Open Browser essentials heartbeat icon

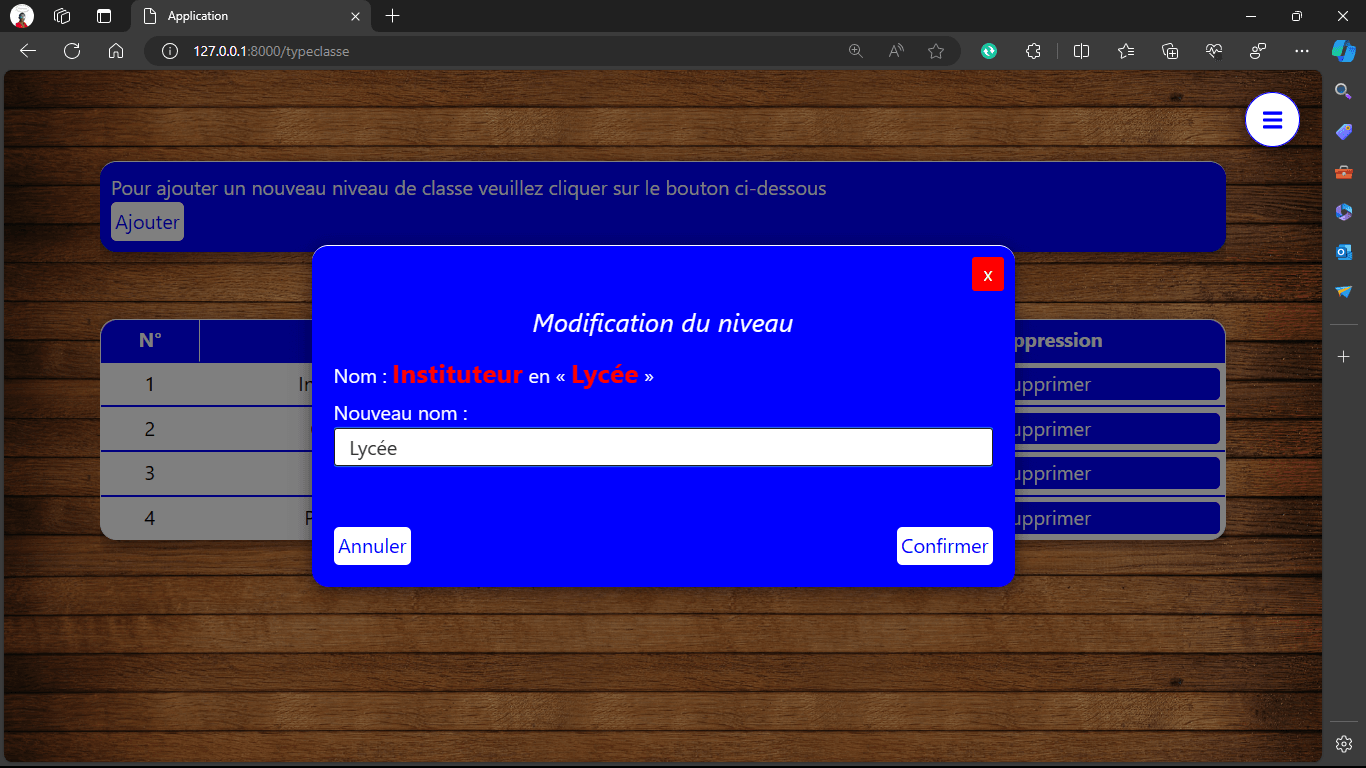(x=1214, y=51)
